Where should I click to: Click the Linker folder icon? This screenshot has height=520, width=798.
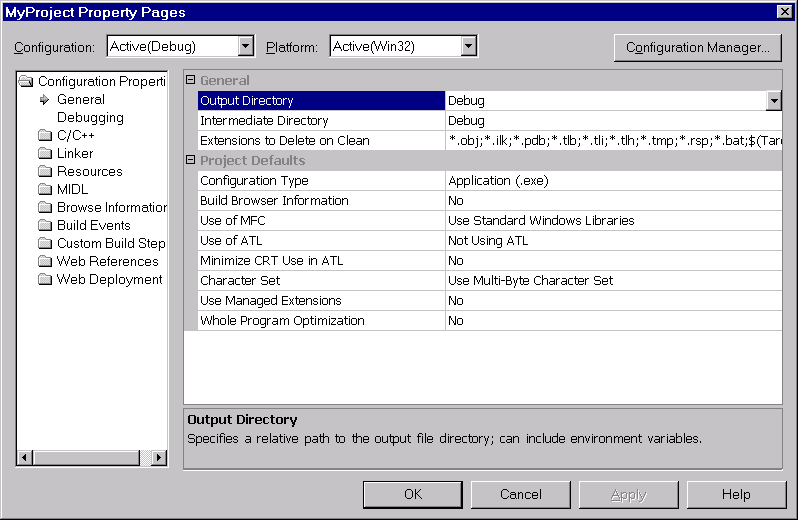45,154
